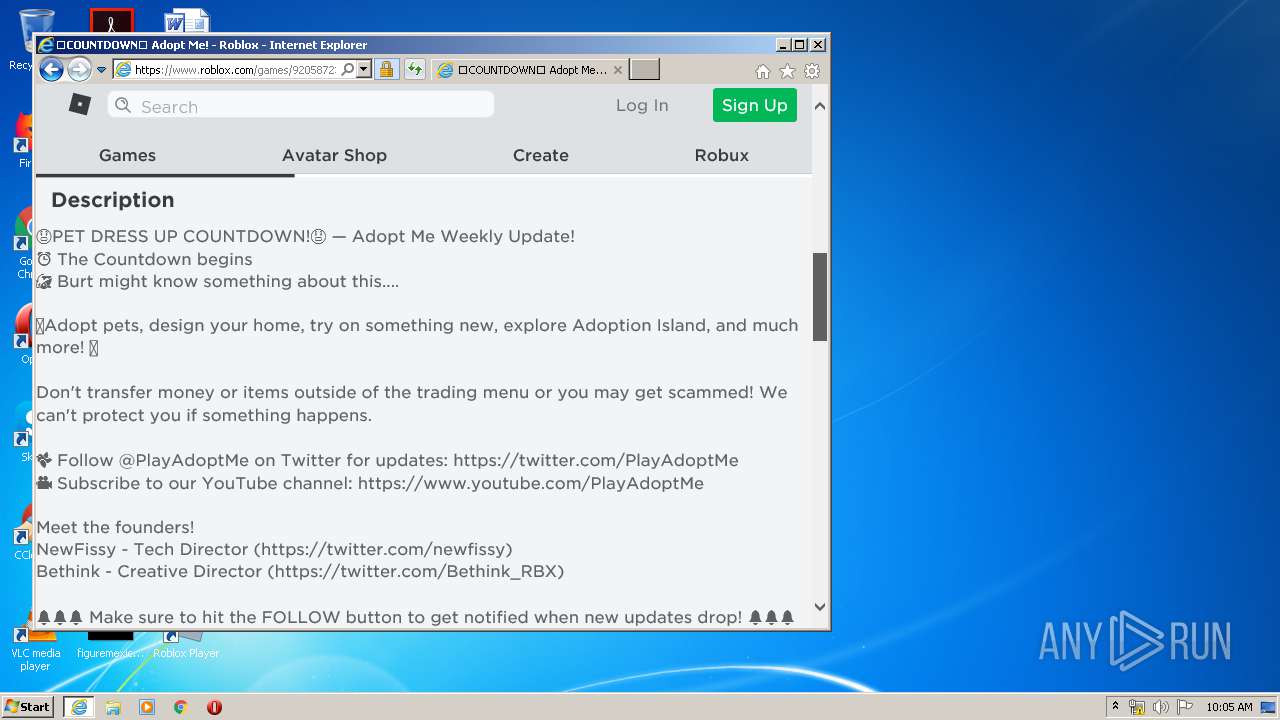
Task: Go back with the browser Back arrow
Action: click(x=51, y=70)
